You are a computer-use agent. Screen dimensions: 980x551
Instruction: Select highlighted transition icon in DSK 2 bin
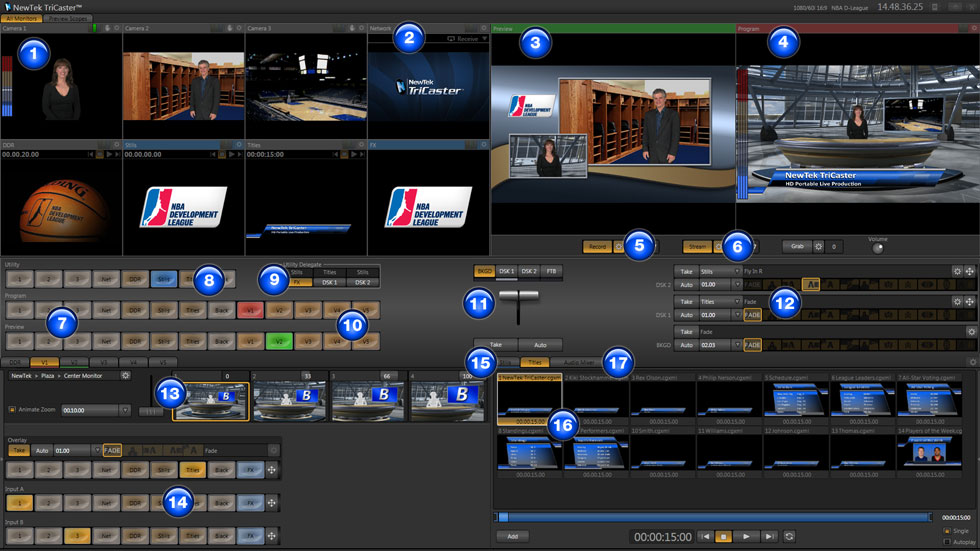[811, 284]
